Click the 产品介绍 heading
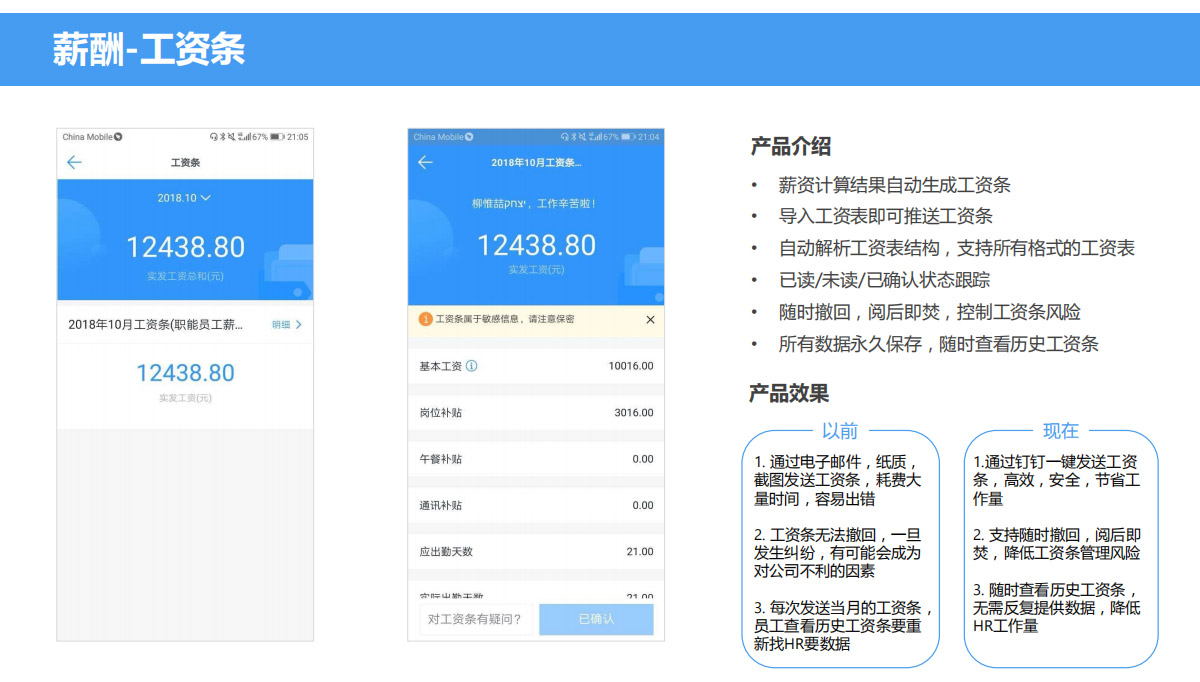Screen dimensions: 1200x682 pyautogui.click(x=791, y=146)
